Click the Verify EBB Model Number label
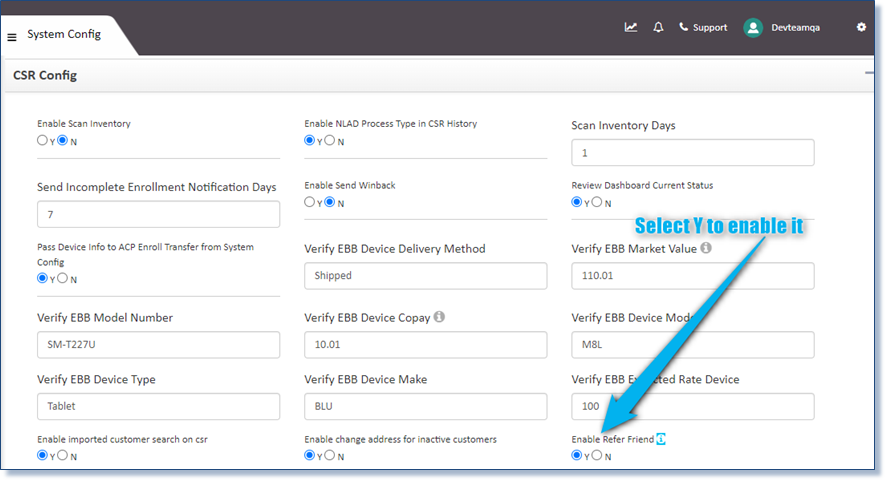The width and height of the screenshot is (886, 481). point(105,318)
